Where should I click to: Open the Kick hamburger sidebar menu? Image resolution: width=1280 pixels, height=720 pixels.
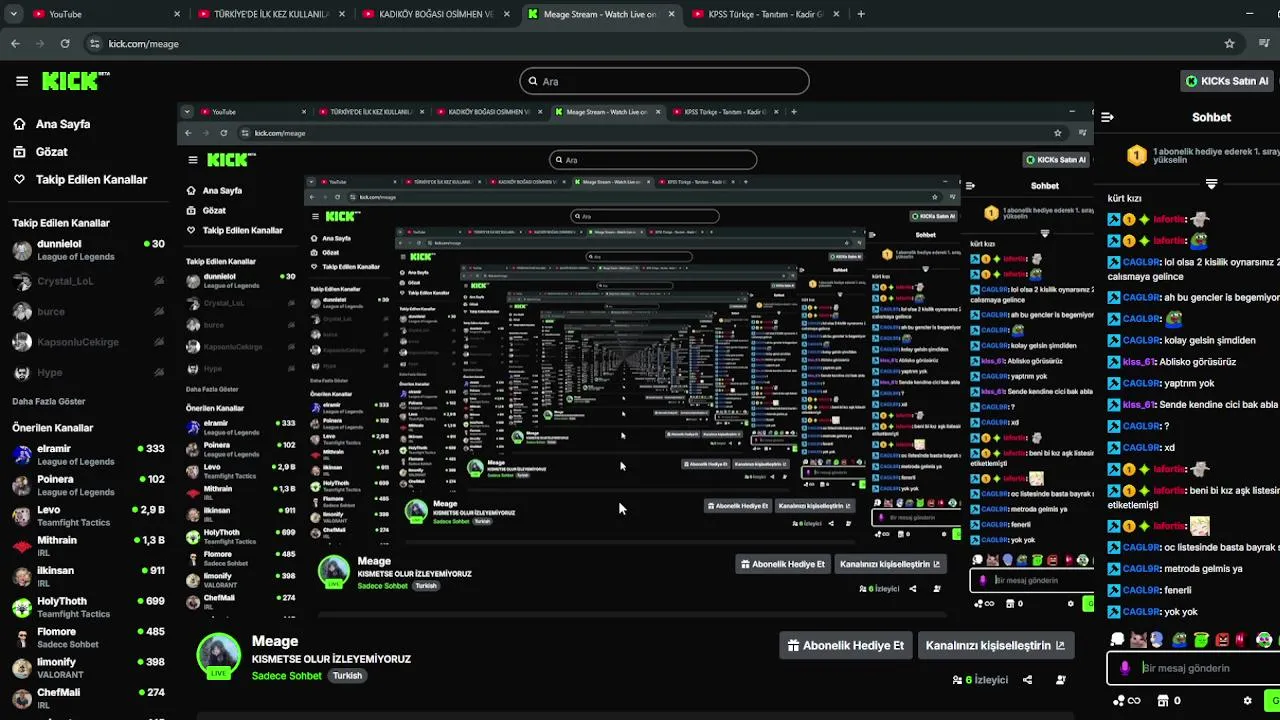(22, 81)
